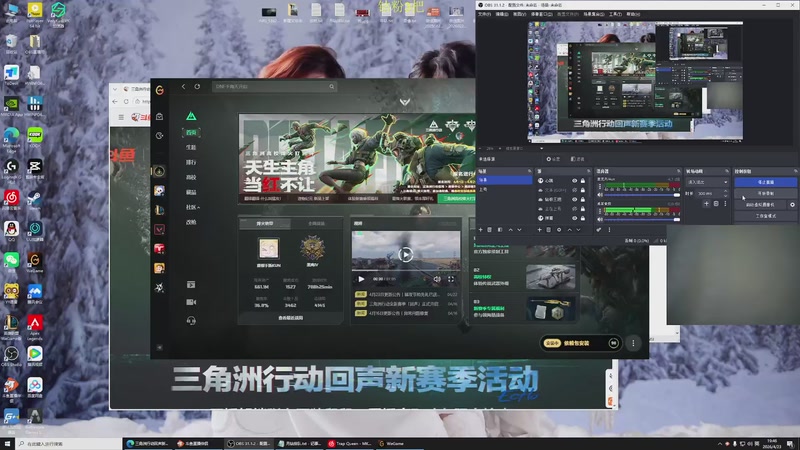Move selected OBS source down
The height and width of the screenshot is (450, 800).
pos(578,230)
